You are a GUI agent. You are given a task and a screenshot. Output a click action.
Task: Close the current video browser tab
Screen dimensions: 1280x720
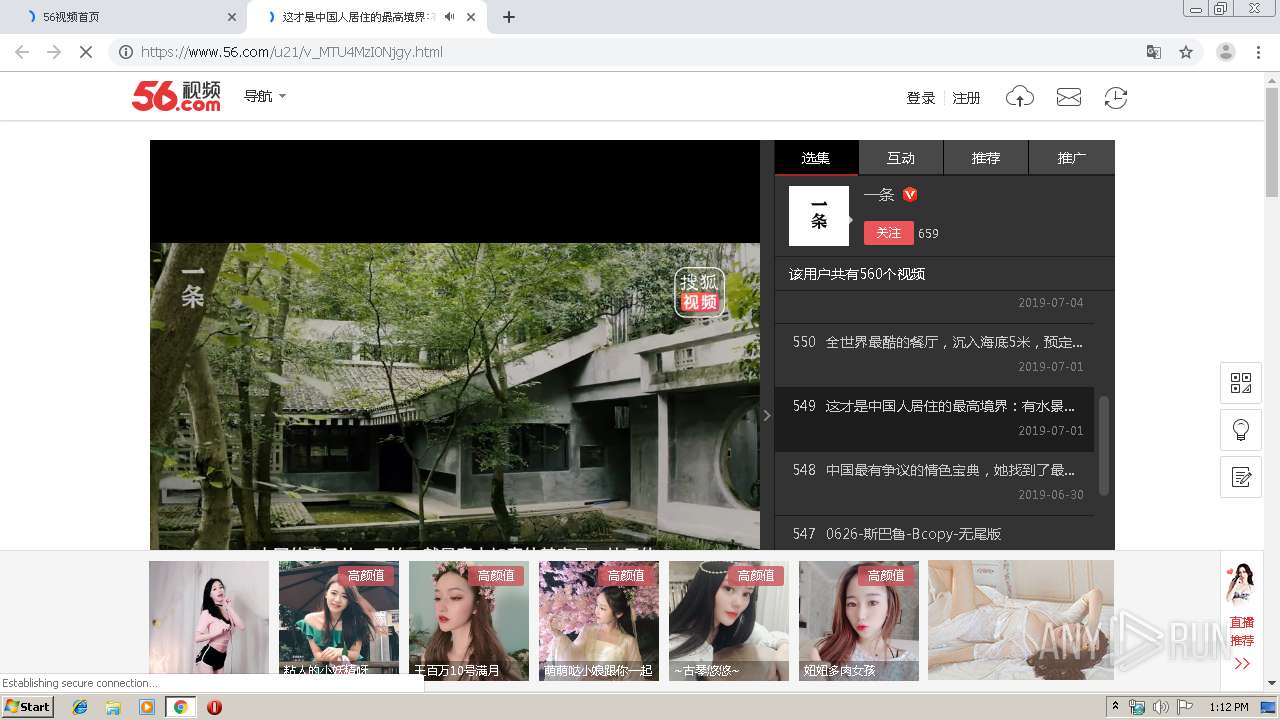click(471, 17)
